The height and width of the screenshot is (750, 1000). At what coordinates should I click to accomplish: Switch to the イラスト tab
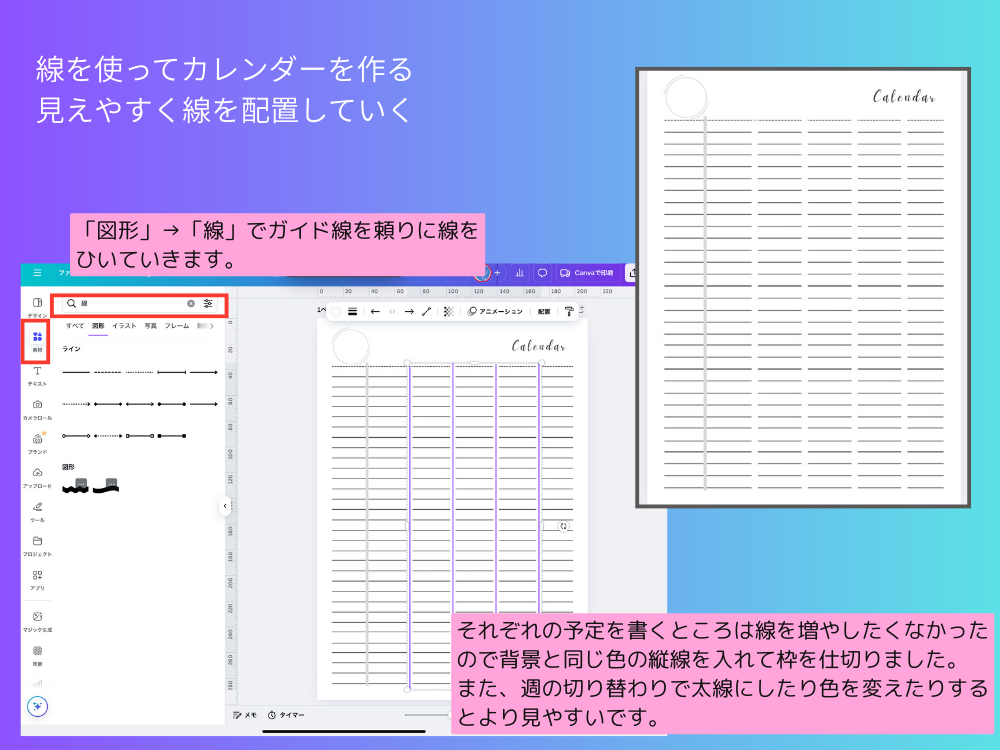coord(125,326)
